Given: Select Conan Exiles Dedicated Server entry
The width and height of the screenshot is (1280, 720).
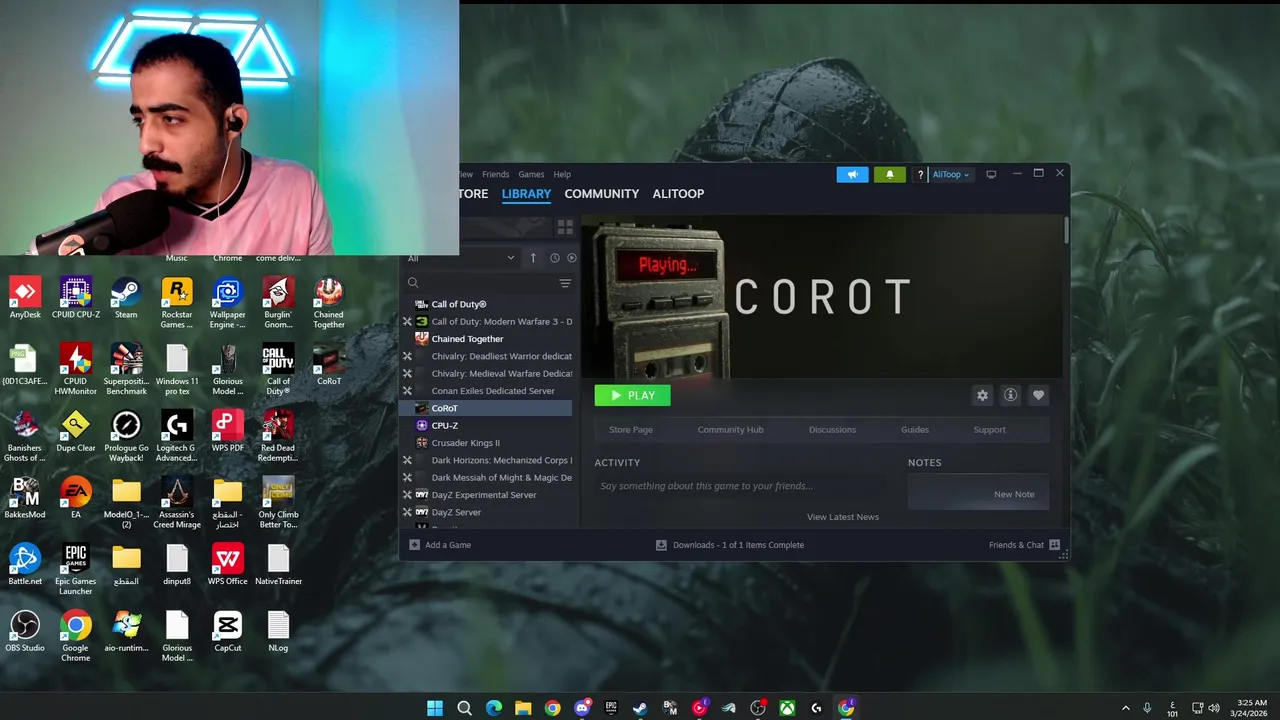Looking at the screenshot, I should 486,391.
